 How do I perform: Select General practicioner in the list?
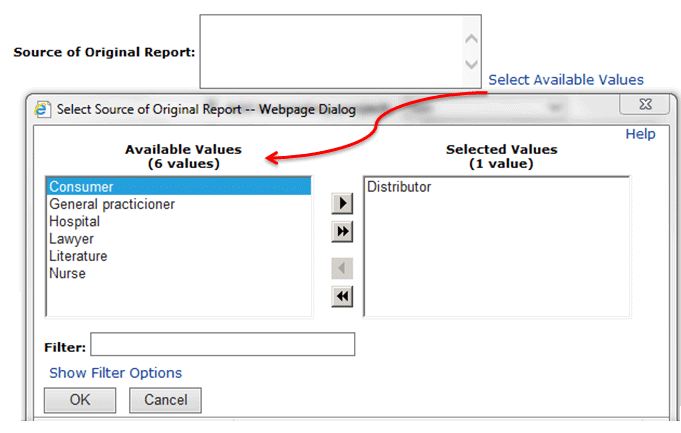pyautogui.click(x=112, y=204)
